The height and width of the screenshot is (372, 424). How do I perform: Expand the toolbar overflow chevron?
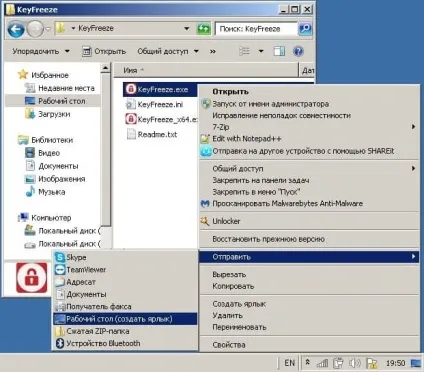[213, 51]
